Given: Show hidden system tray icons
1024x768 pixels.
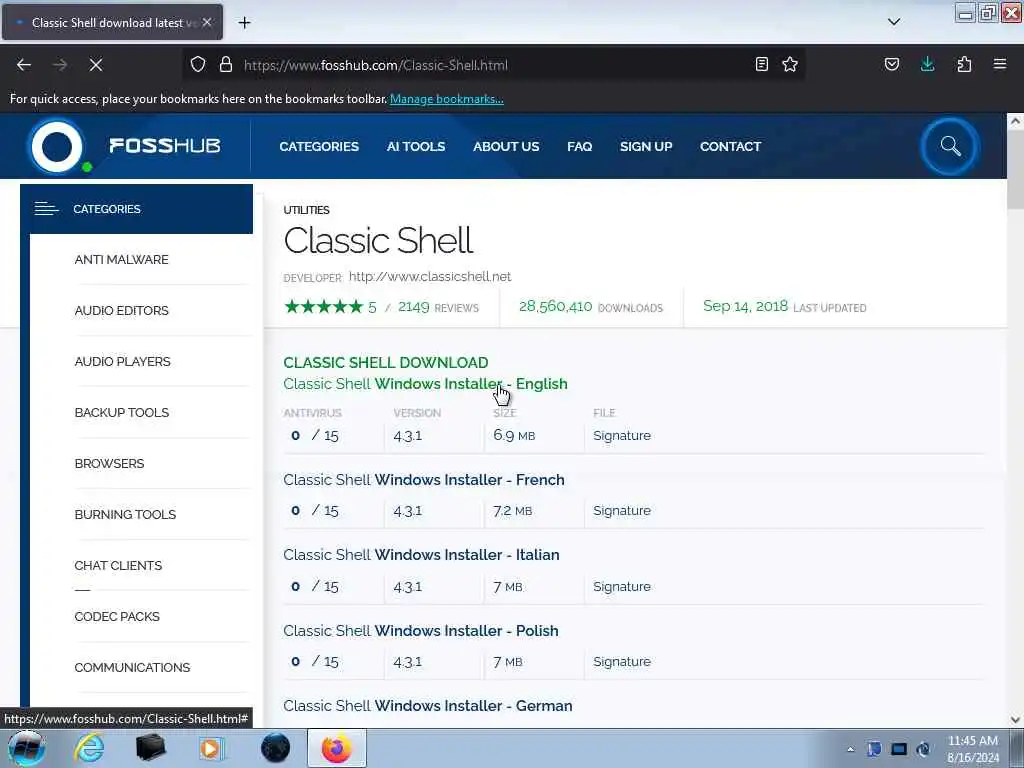Looking at the screenshot, I should [850, 749].
